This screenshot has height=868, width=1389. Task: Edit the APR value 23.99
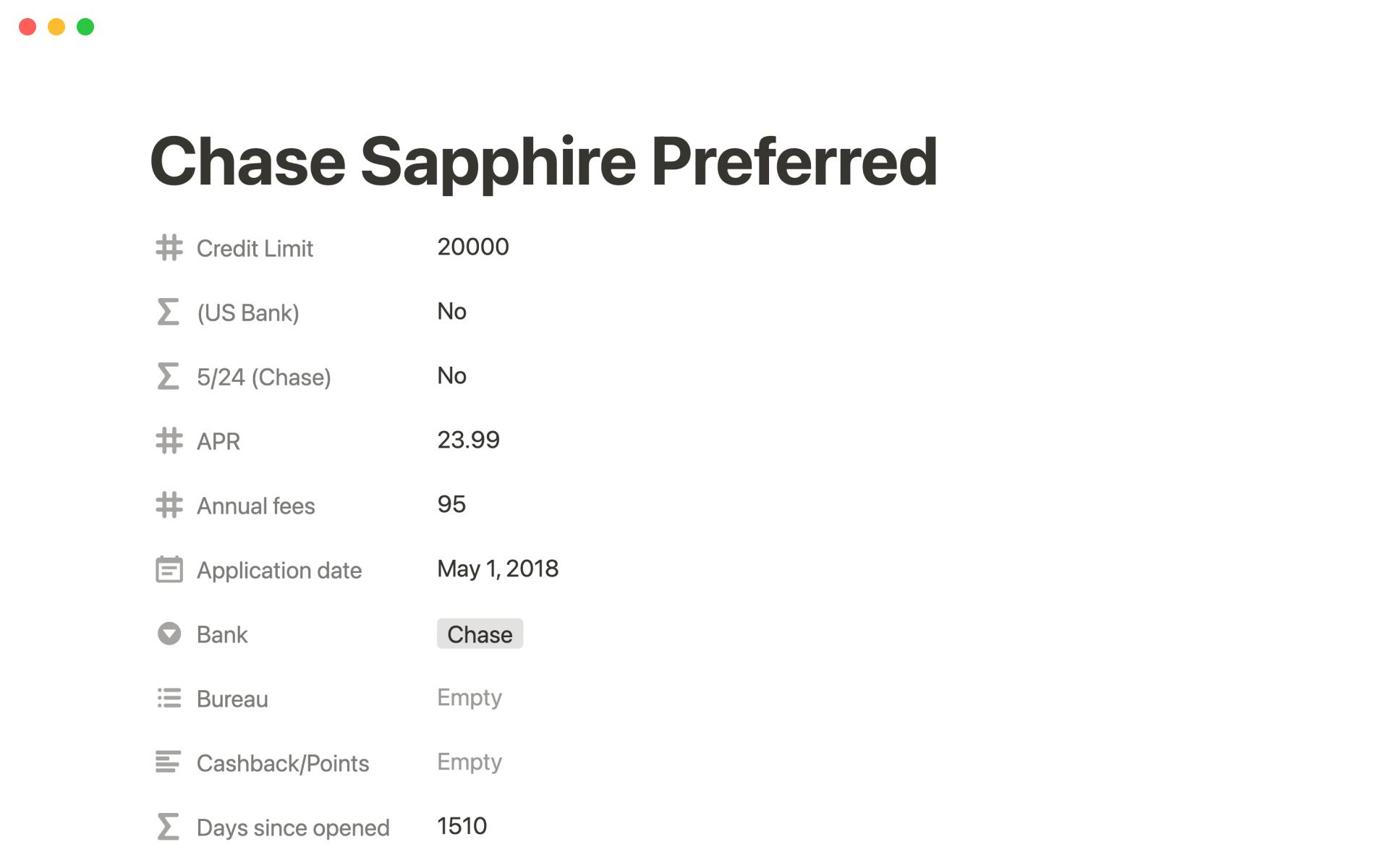[x=468, y=441]
